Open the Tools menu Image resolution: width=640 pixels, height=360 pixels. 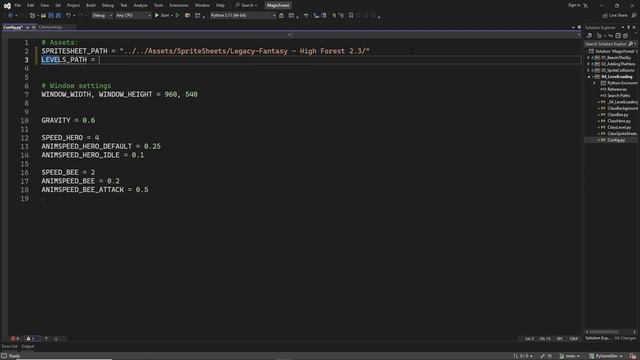158,5
